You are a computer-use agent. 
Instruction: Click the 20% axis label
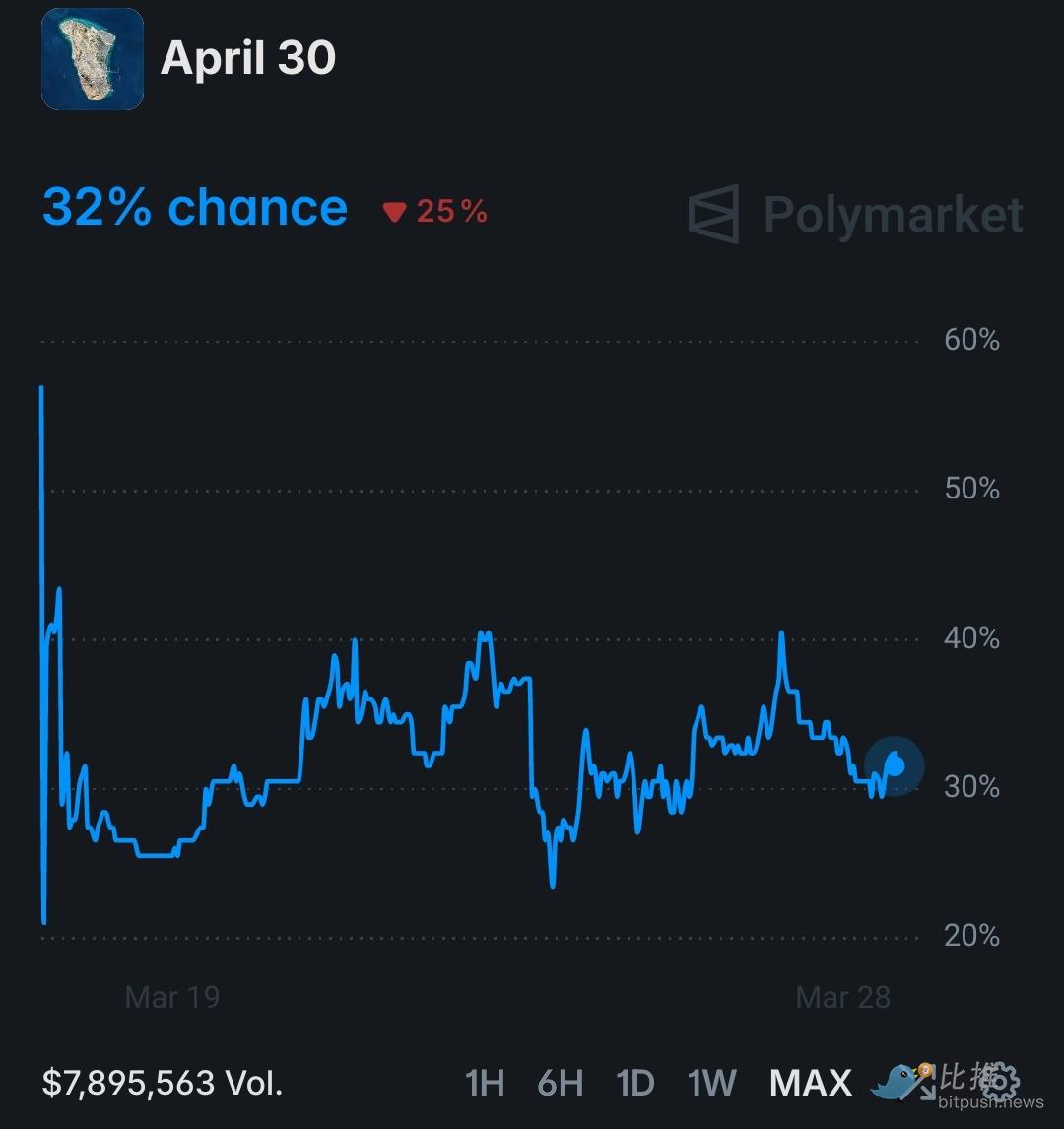(971, 935)
